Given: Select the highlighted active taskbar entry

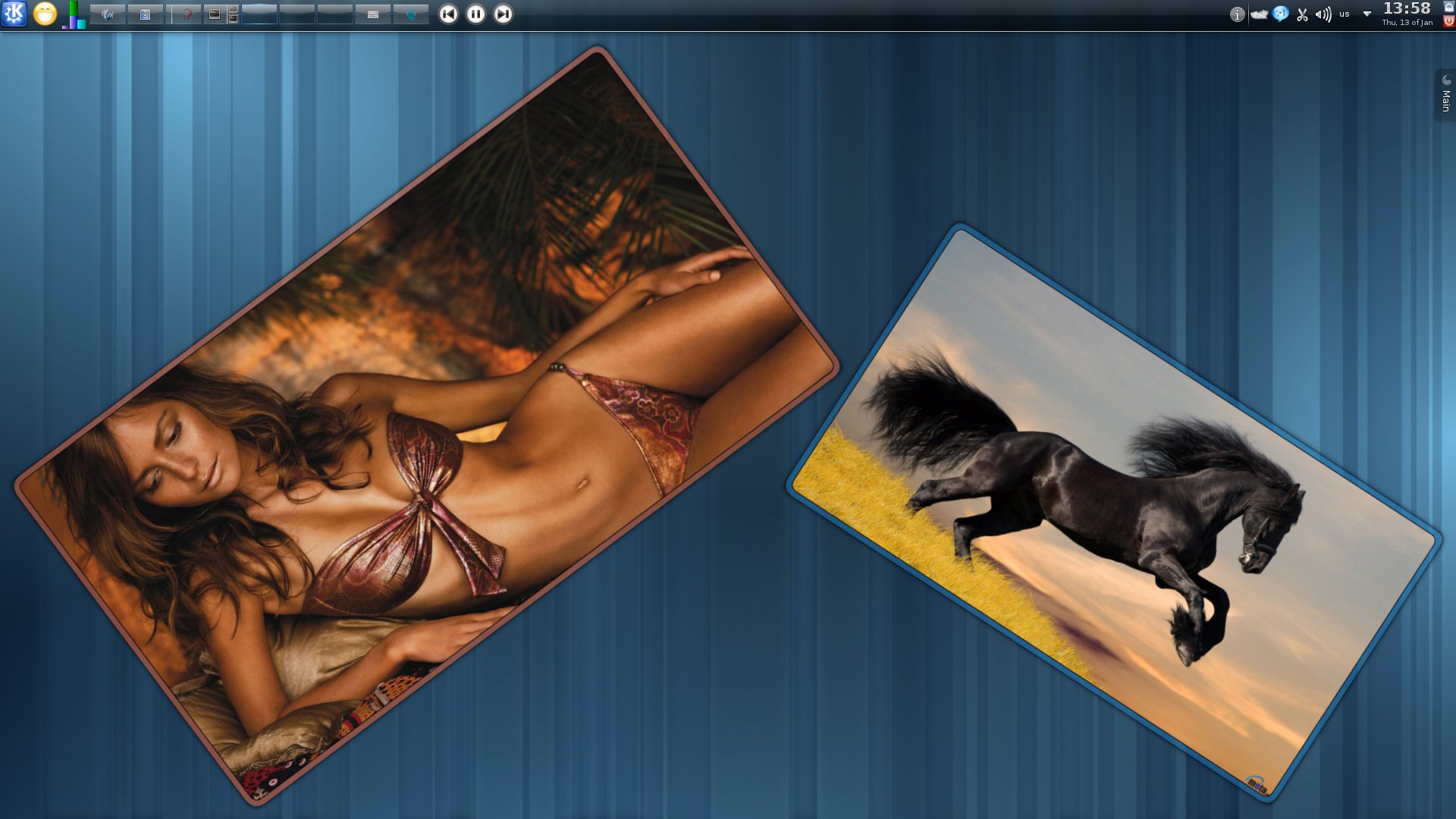Looking at the screenshot, I should [259, 14].
